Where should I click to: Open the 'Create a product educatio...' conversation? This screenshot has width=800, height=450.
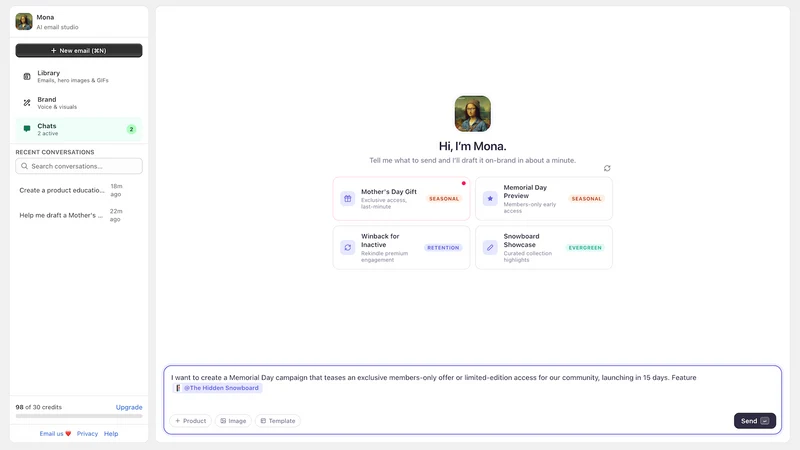79,190
